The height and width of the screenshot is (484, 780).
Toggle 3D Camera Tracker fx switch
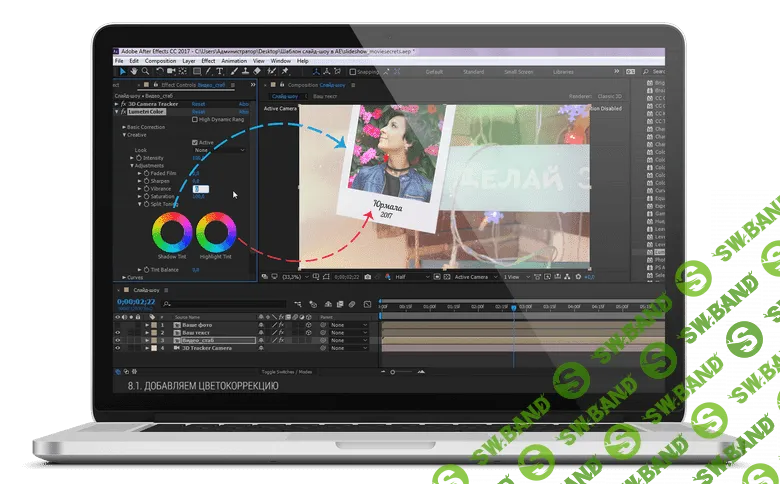coord(124,104)
